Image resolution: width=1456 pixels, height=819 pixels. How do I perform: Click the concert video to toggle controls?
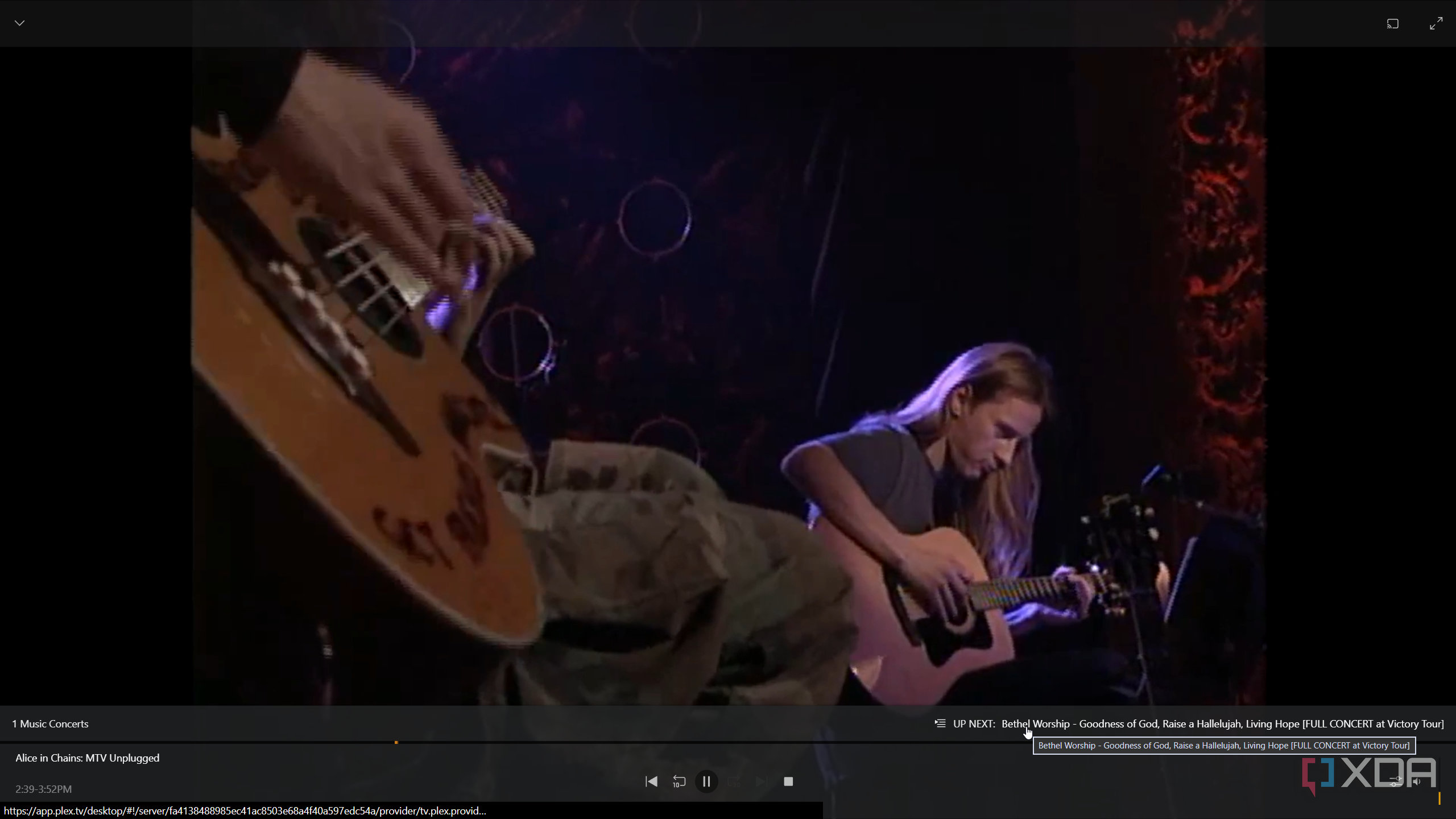pyautogui.click(x=728, y=375)
